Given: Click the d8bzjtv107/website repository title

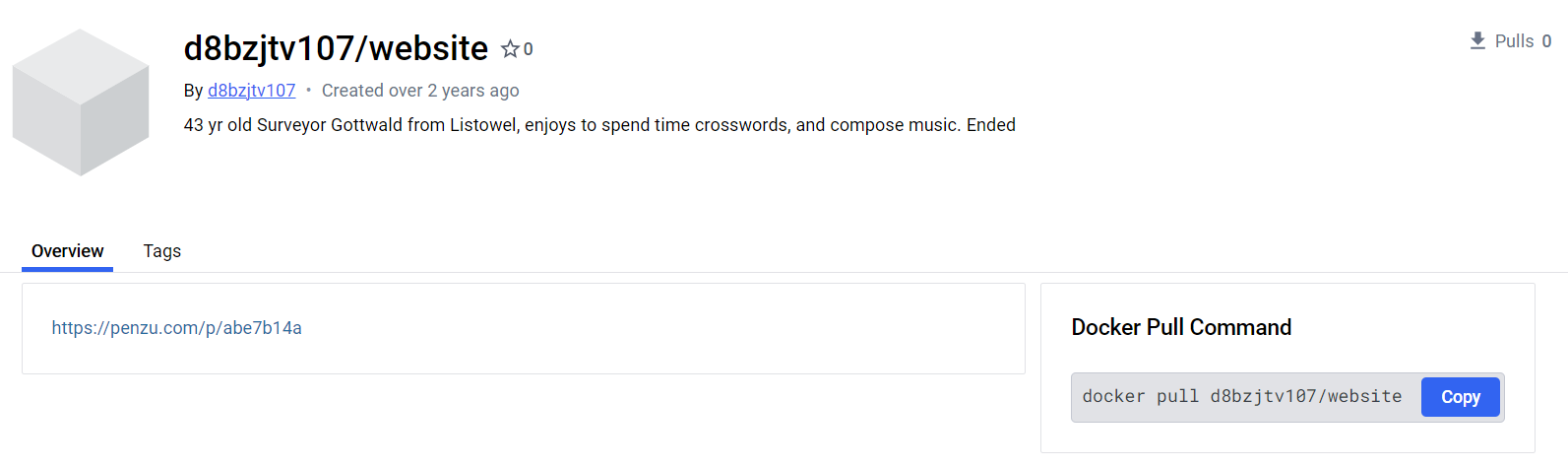Looking at the screenshot, I should coord(336,48).
